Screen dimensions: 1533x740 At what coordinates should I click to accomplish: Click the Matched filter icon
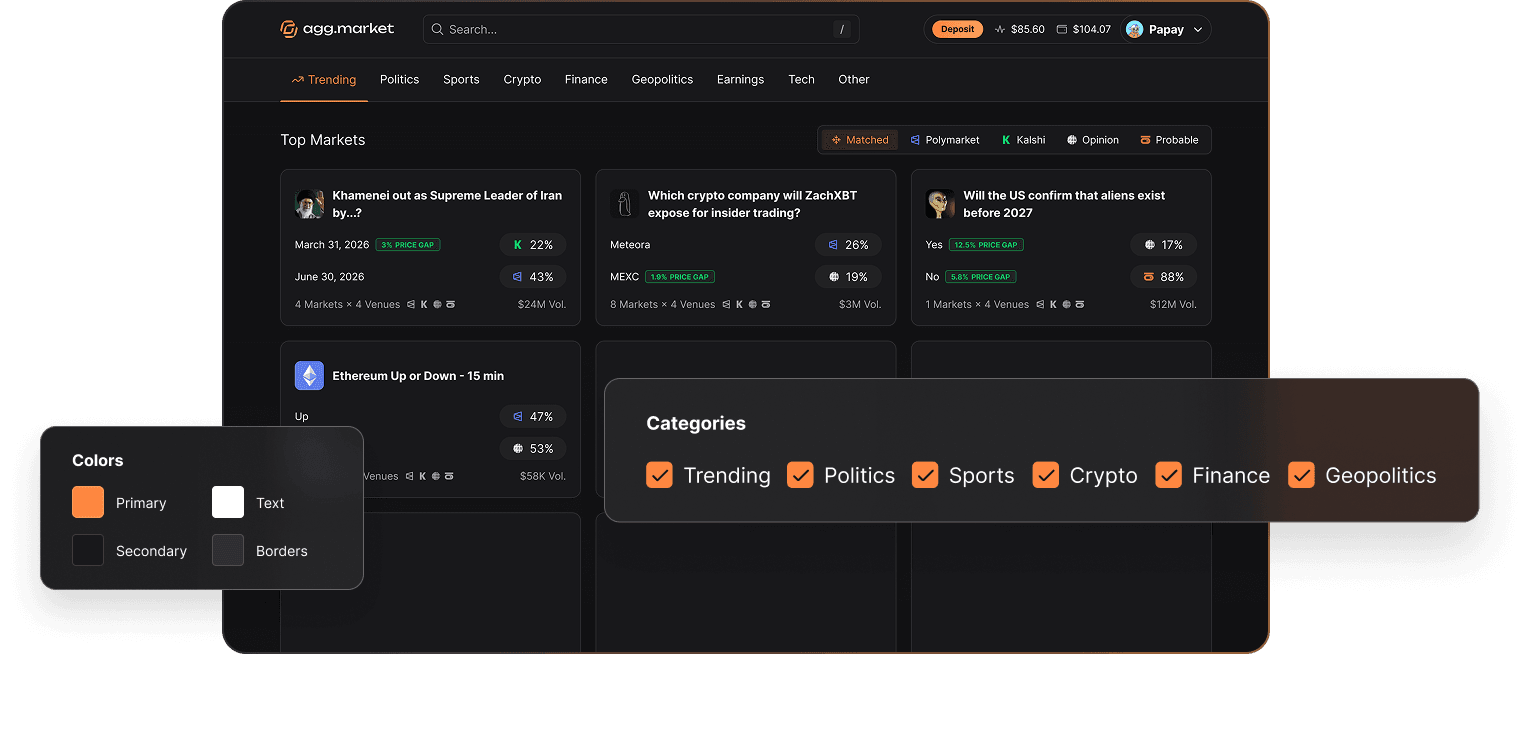(x=836, y=140)
